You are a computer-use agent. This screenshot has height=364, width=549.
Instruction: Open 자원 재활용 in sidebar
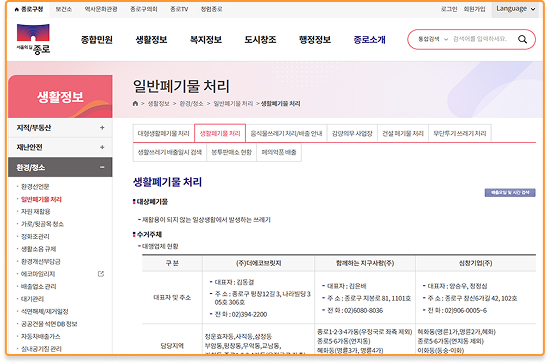[x=36, y=211]
